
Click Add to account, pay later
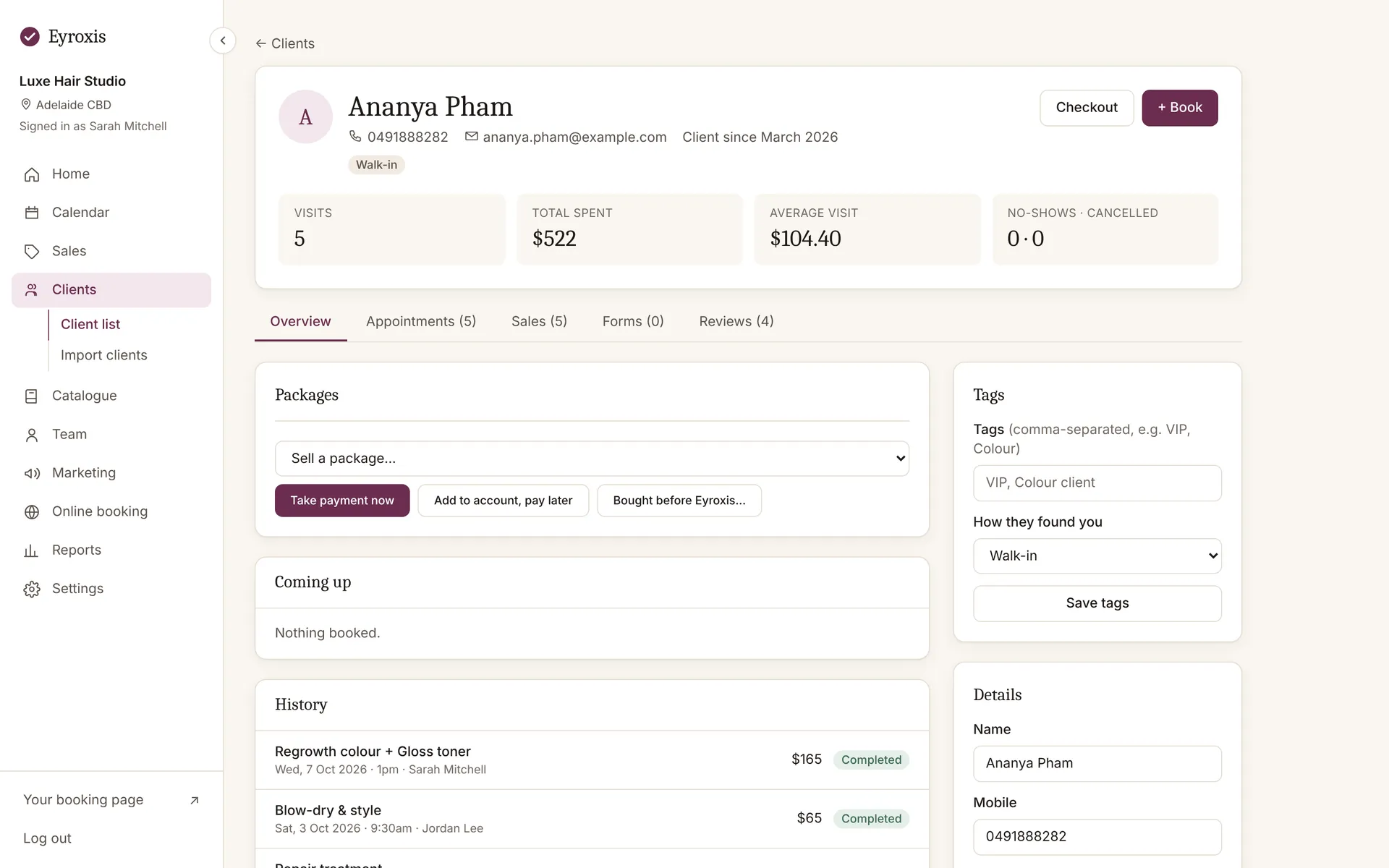[x=503, y=501]
